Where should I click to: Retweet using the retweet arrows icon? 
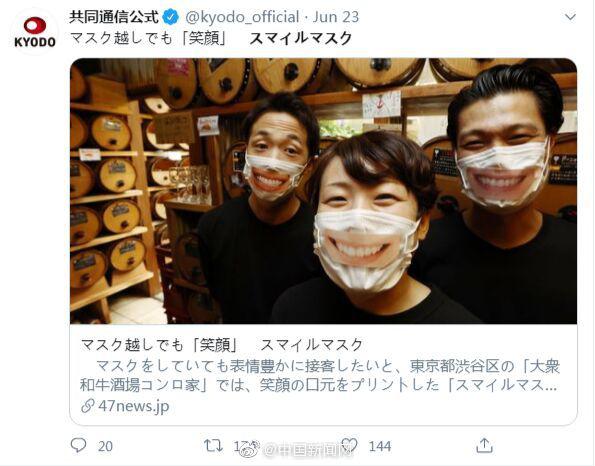tap(213, 446)
